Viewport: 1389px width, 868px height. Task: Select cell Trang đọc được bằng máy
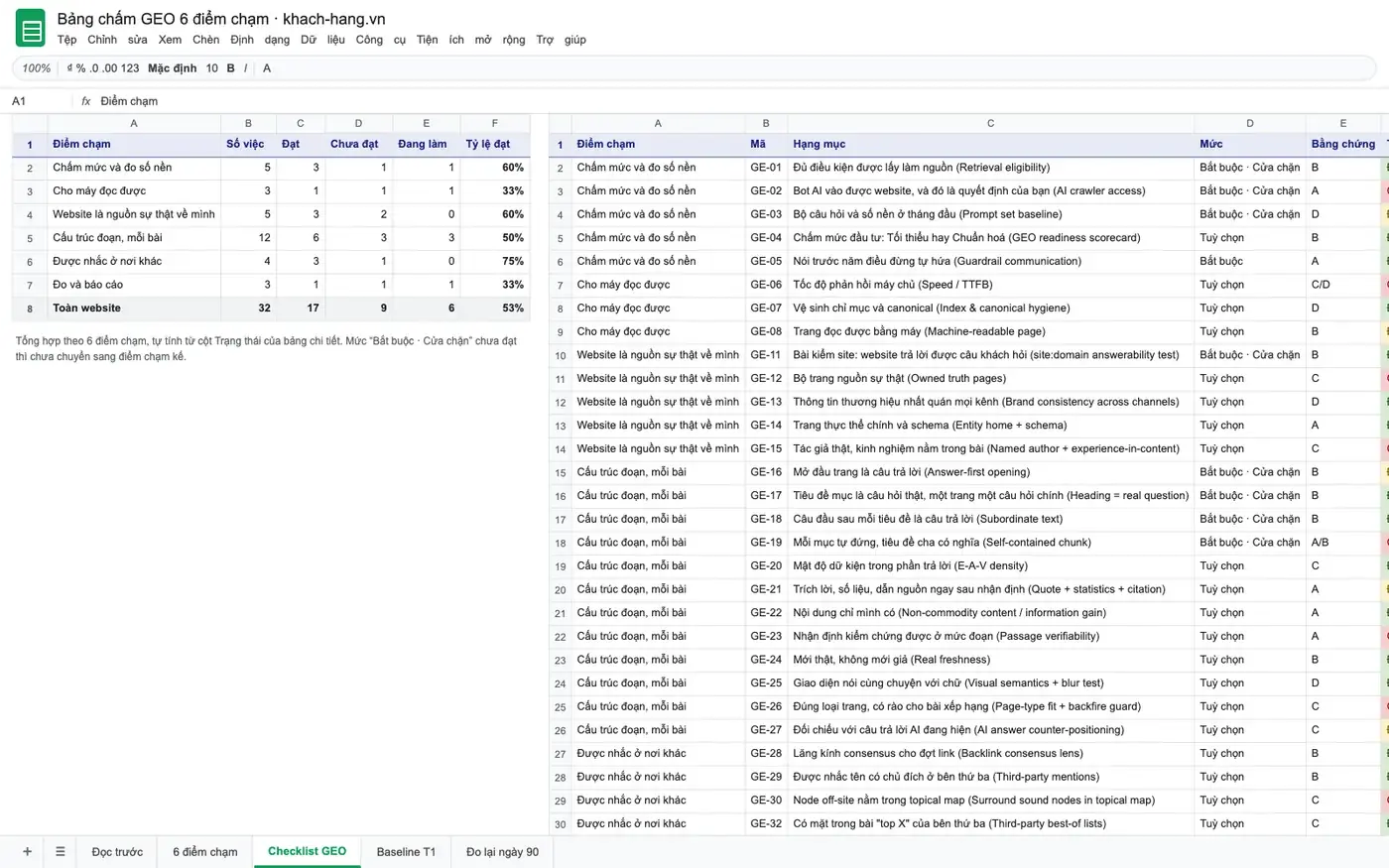(991, 331)
